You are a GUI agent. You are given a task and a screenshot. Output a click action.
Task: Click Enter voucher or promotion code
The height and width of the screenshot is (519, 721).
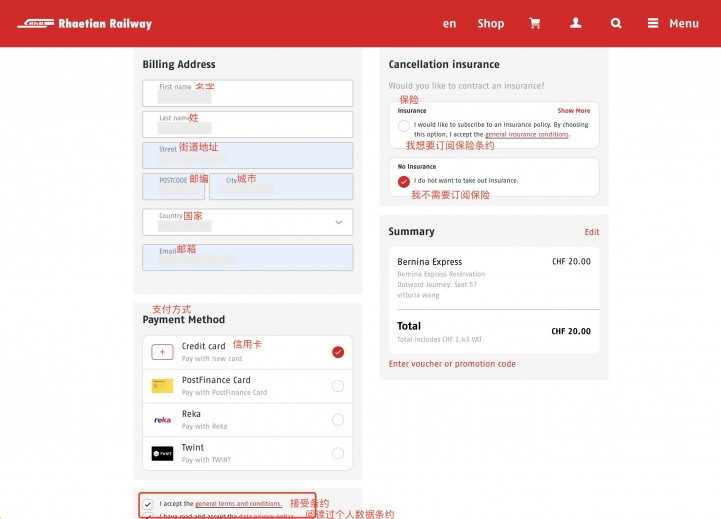click(452, 364)
